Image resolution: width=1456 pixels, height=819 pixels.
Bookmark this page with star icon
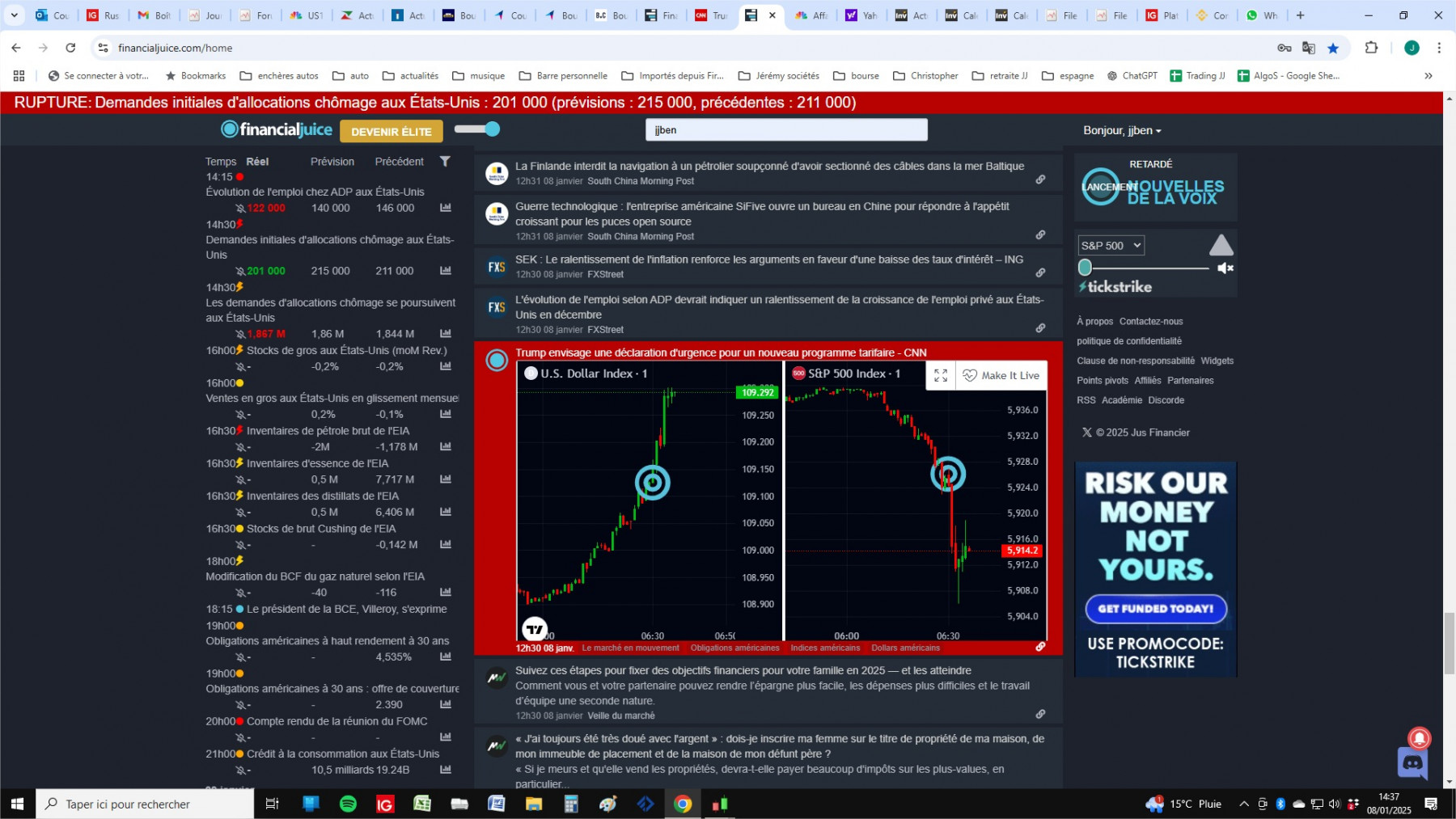click(x=1333, y=49)
